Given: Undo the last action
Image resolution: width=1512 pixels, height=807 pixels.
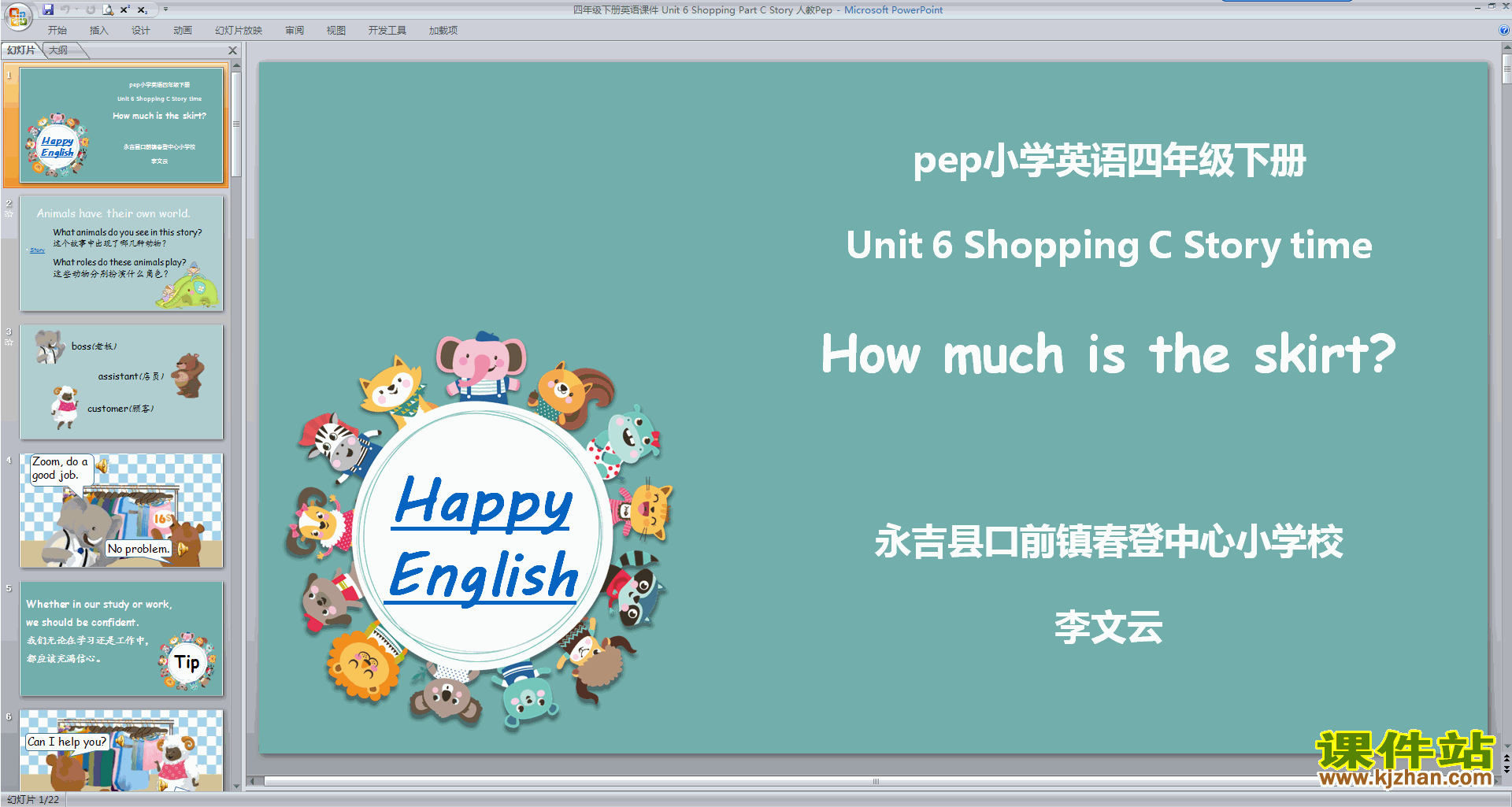Looking at the screenshot, I should pos(65,9).
